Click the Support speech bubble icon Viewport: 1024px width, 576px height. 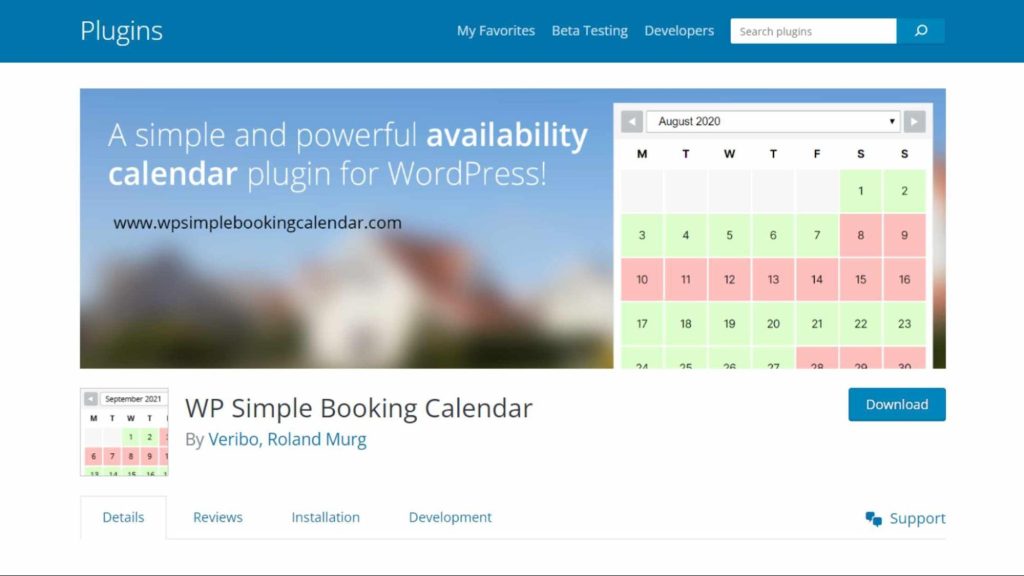click(873, 519)
